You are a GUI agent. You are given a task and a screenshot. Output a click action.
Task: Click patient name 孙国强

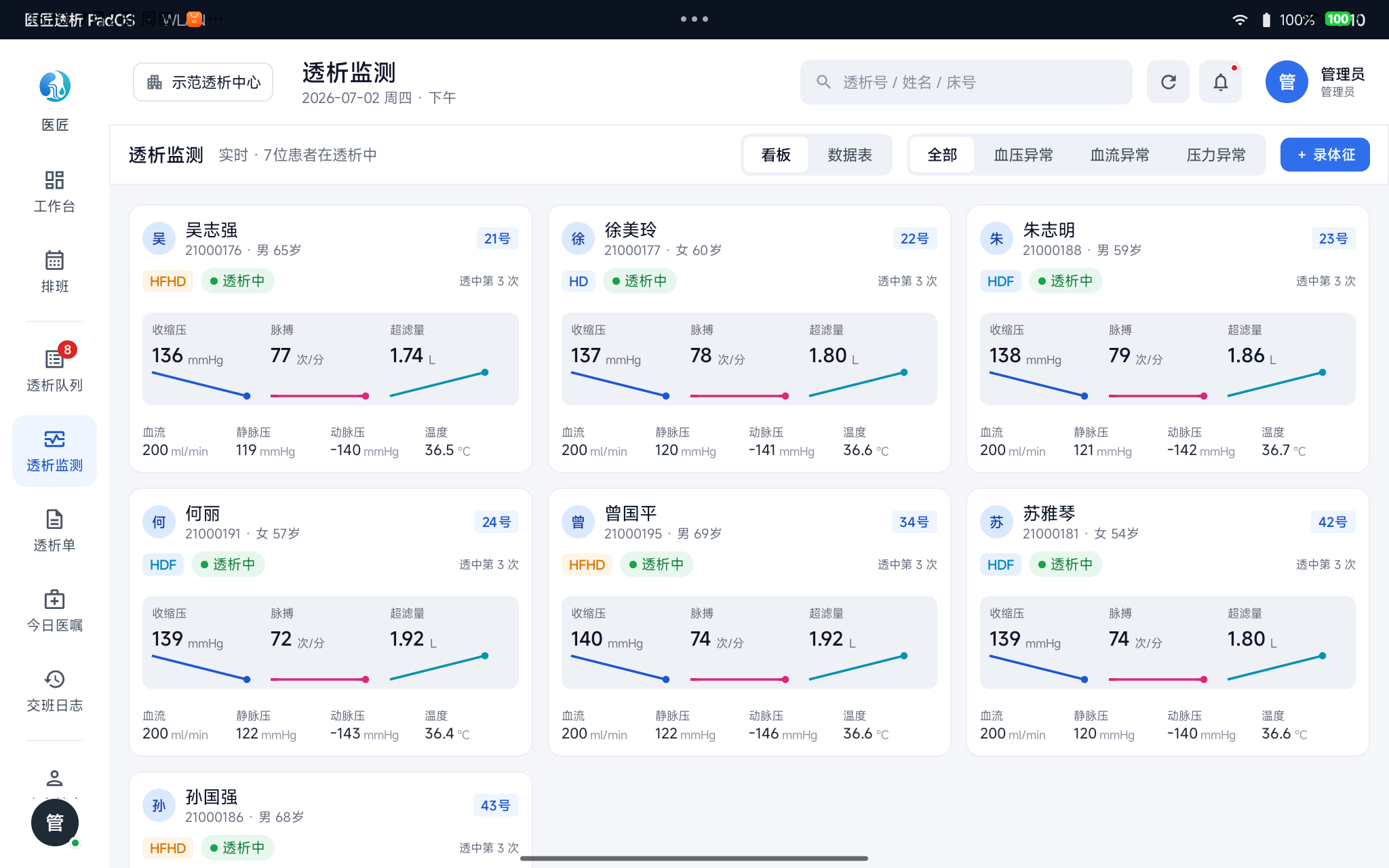(212, 797)
